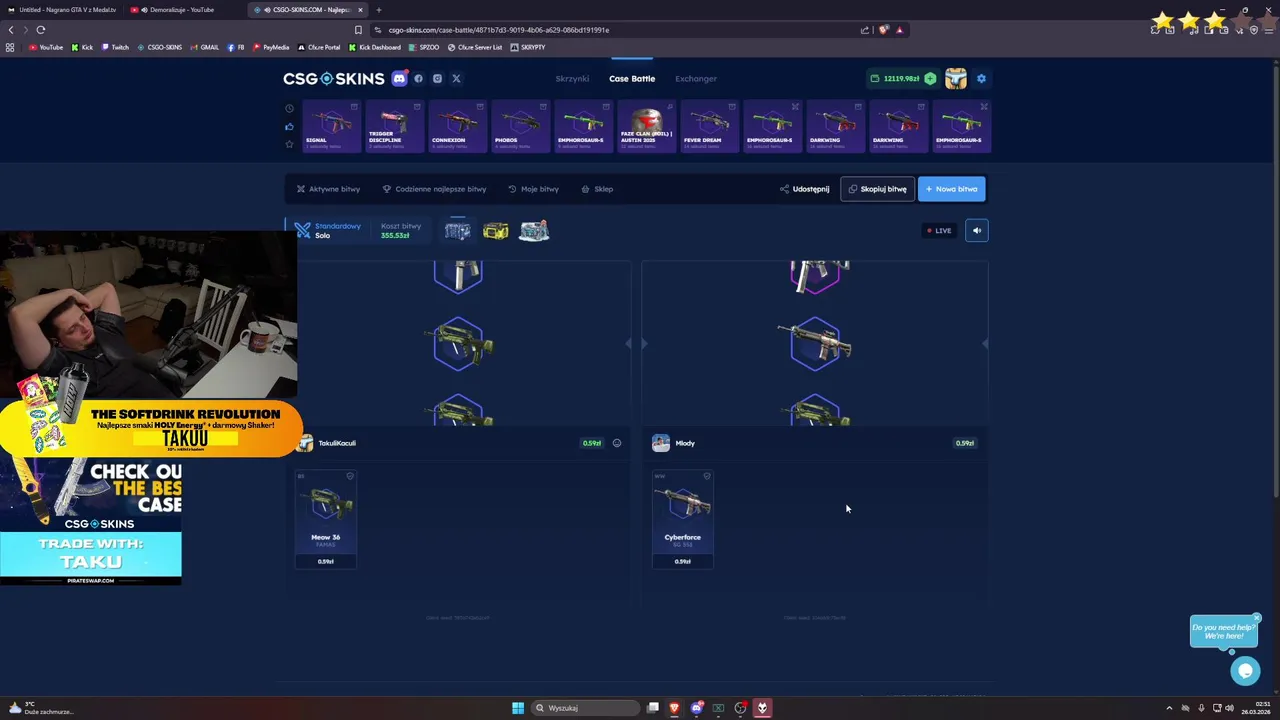Select the third icy case icon

[534, 231]
